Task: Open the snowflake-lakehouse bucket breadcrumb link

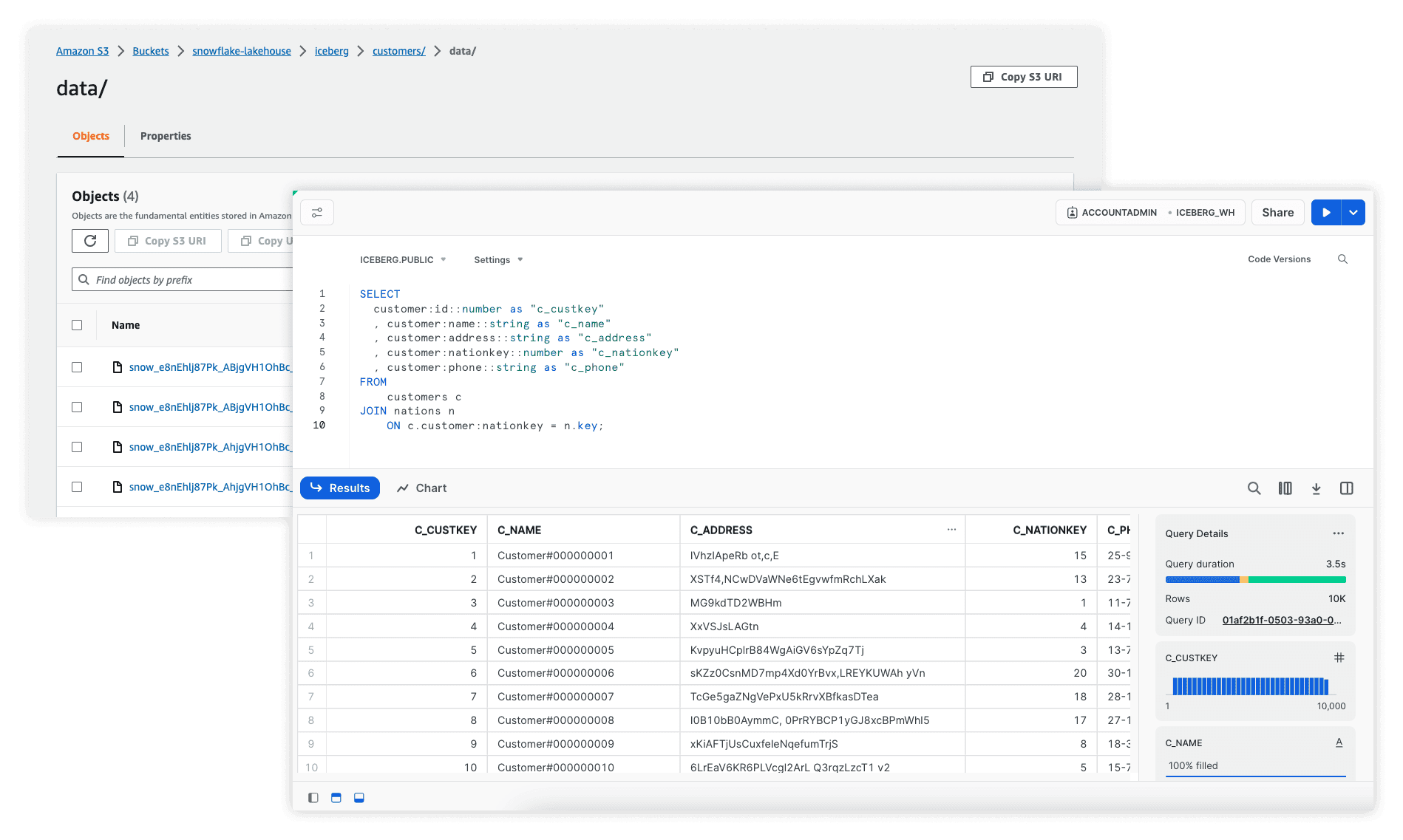Action: (241, 51)
